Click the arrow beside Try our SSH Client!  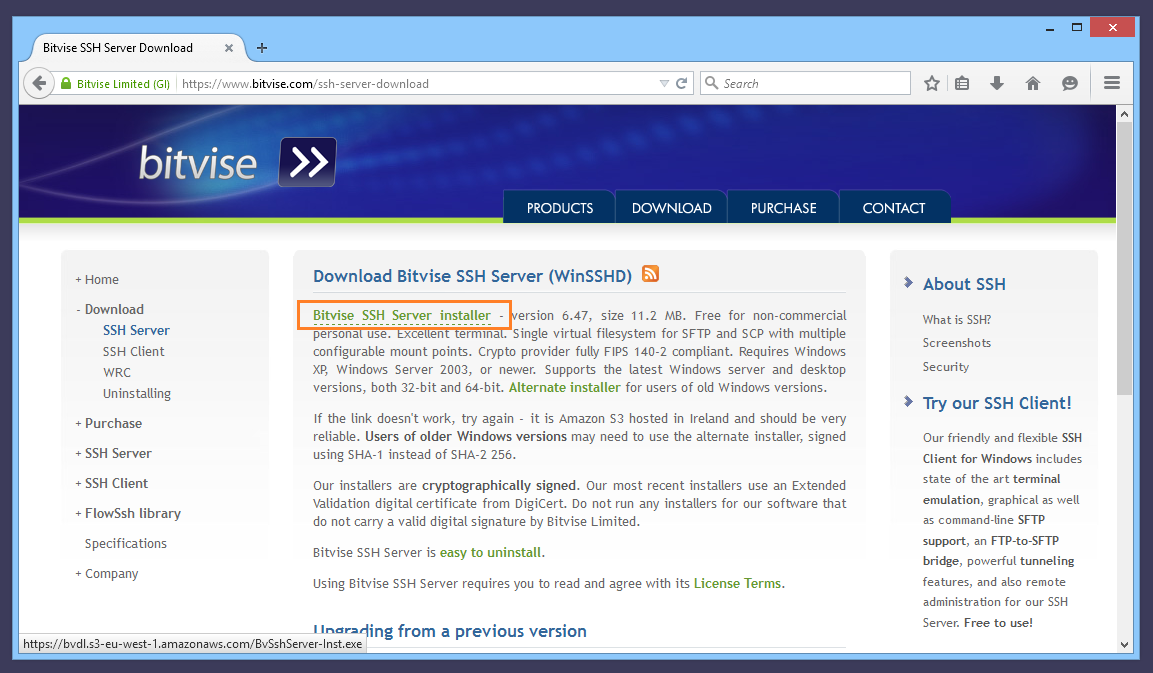(x=908, y=402)
